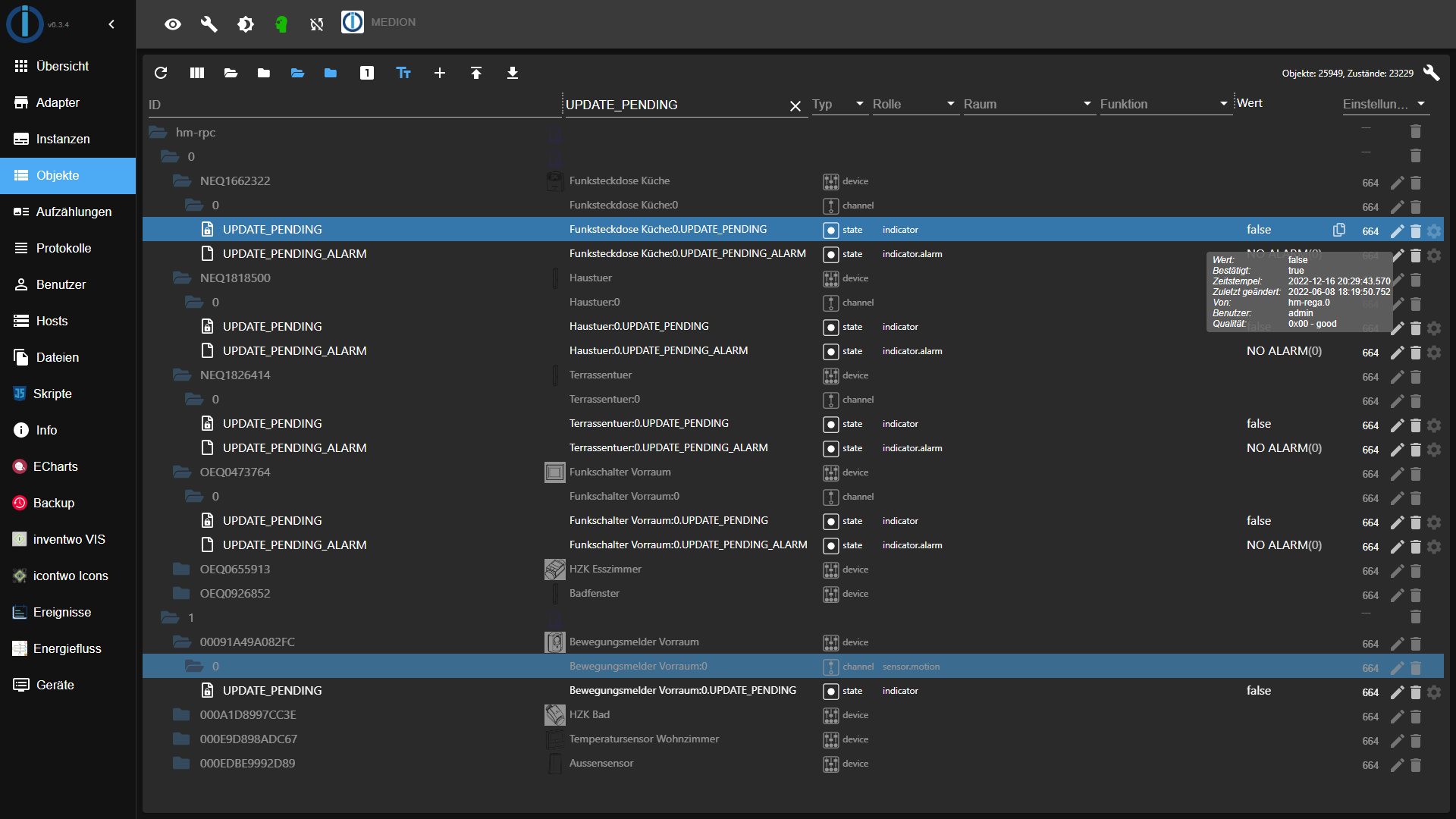Image resolution: width=1456 pixels, height=819 pixels.
Task: Expand all nodes folder icon
Action: [231, 73]
